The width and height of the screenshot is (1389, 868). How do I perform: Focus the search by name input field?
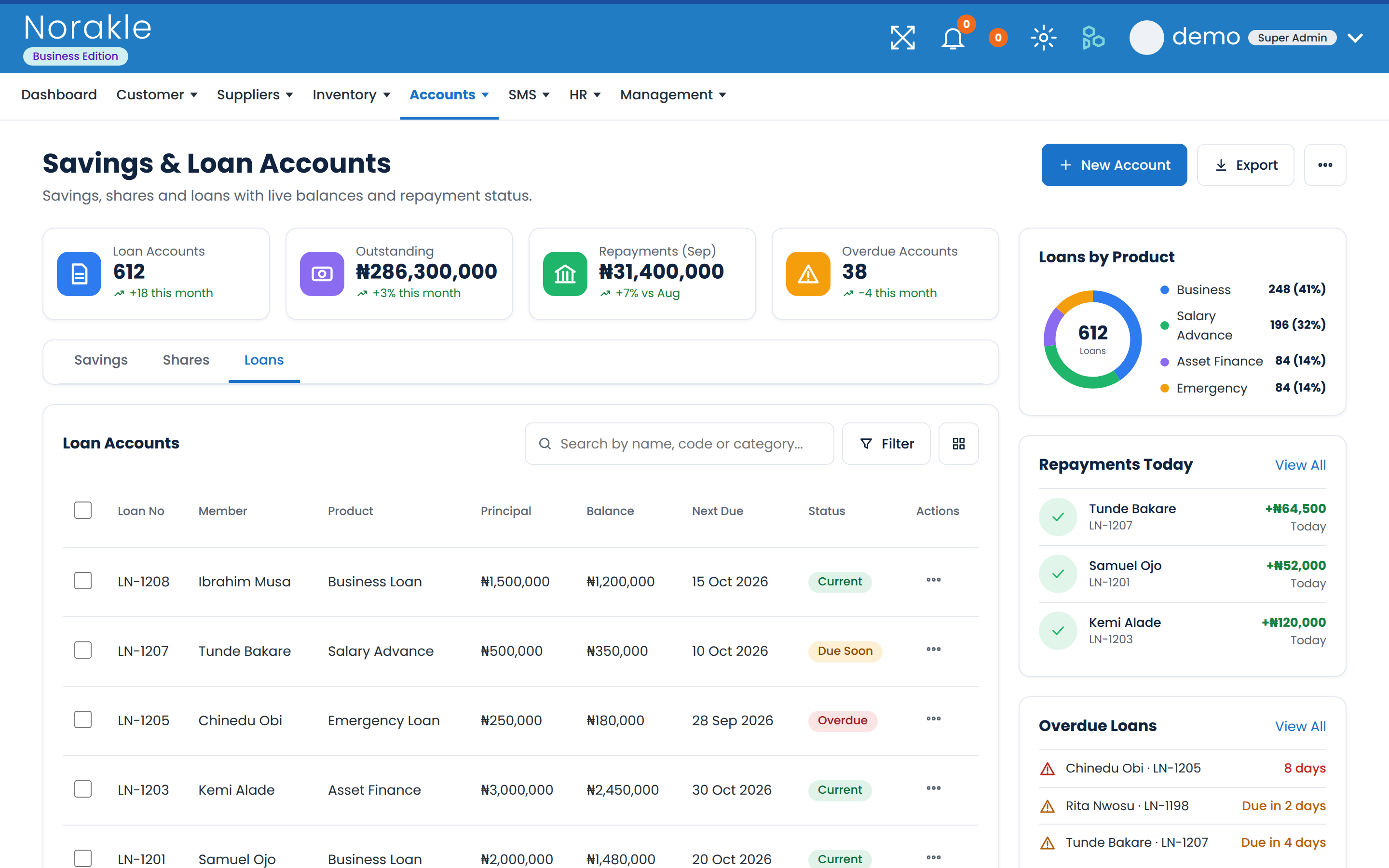pos(680,444)
